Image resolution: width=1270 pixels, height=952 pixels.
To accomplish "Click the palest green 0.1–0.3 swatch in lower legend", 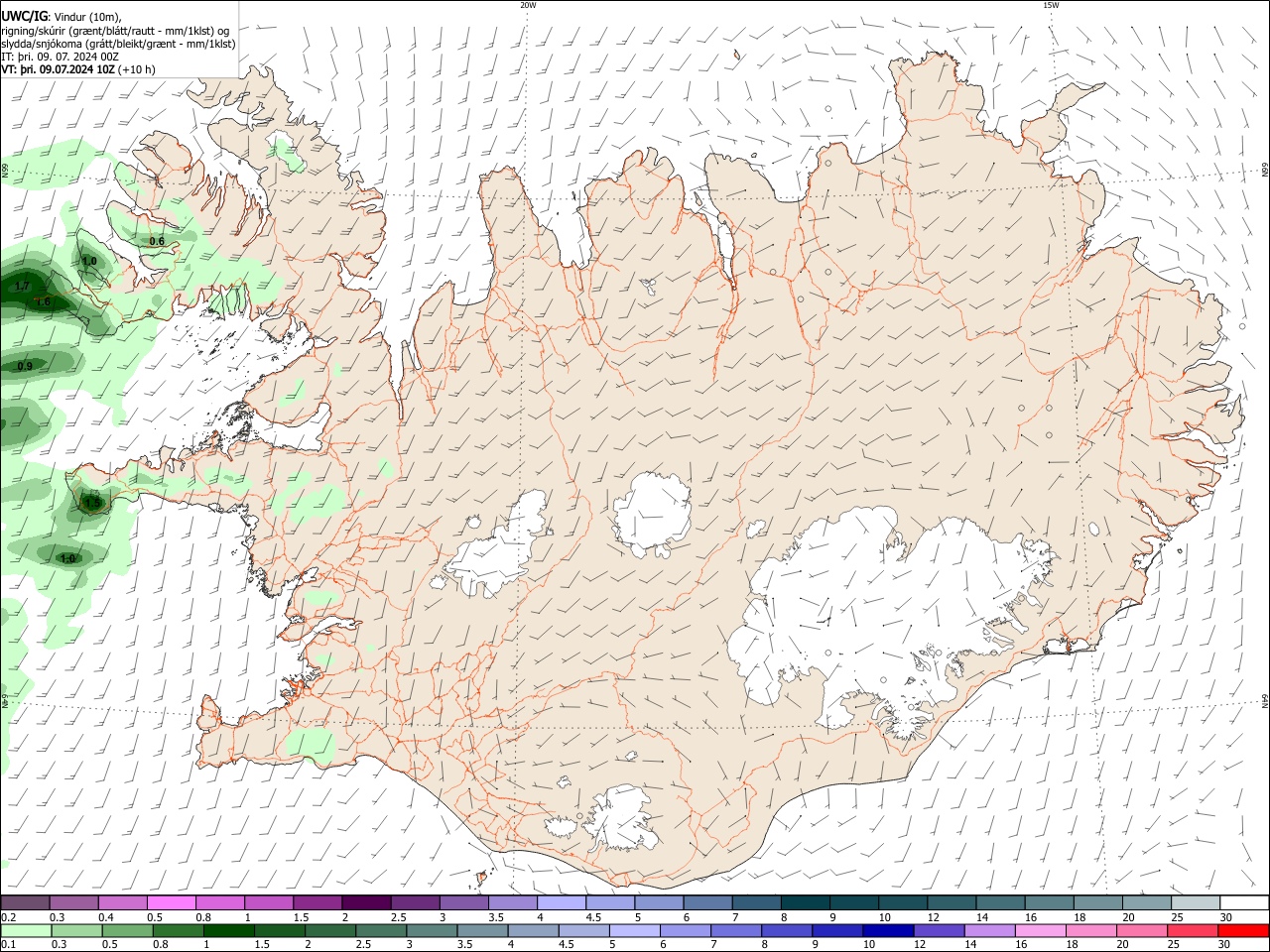I will (26, 930).
